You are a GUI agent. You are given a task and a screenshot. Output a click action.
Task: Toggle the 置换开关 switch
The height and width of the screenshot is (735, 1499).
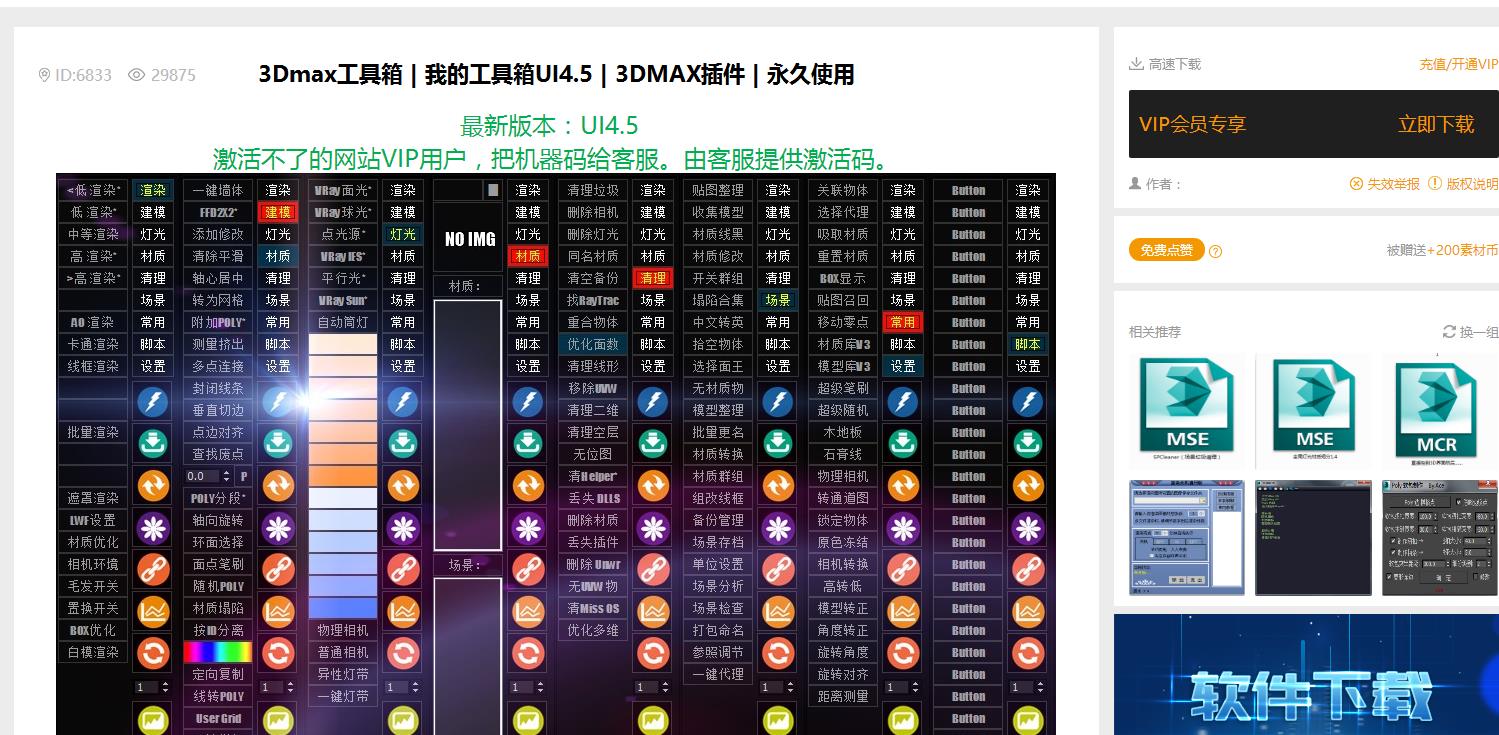[x=93, y=608]
